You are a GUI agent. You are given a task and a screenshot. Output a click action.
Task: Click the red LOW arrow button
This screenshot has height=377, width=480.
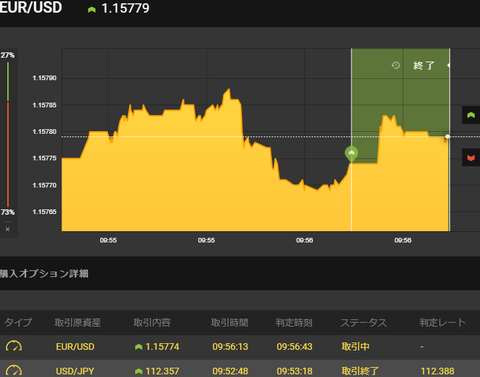tap(471, 157)
